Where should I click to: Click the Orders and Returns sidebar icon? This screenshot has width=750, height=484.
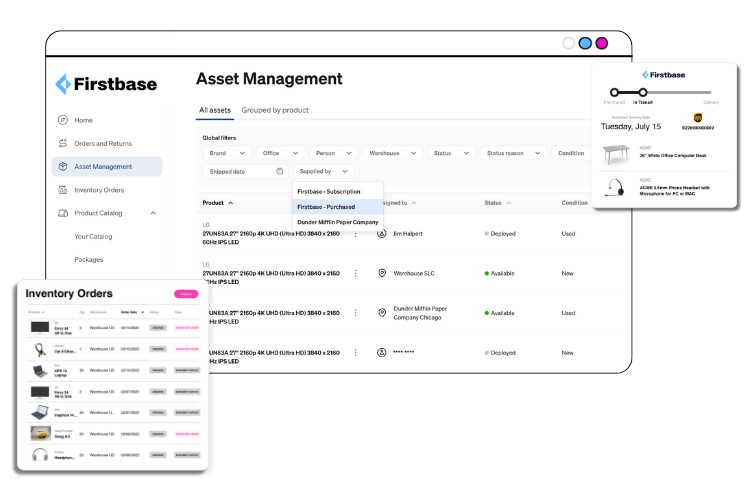tap(63, 144)
